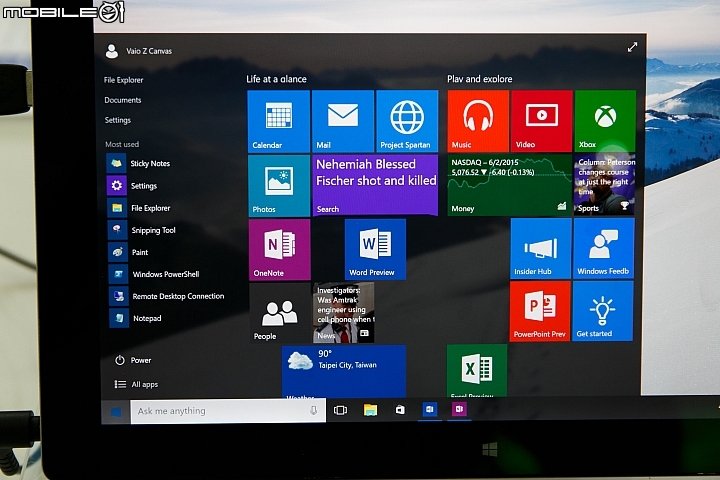720x480 pixels.
Task: Open the Documents link
Action: click(x=123, y=100)
